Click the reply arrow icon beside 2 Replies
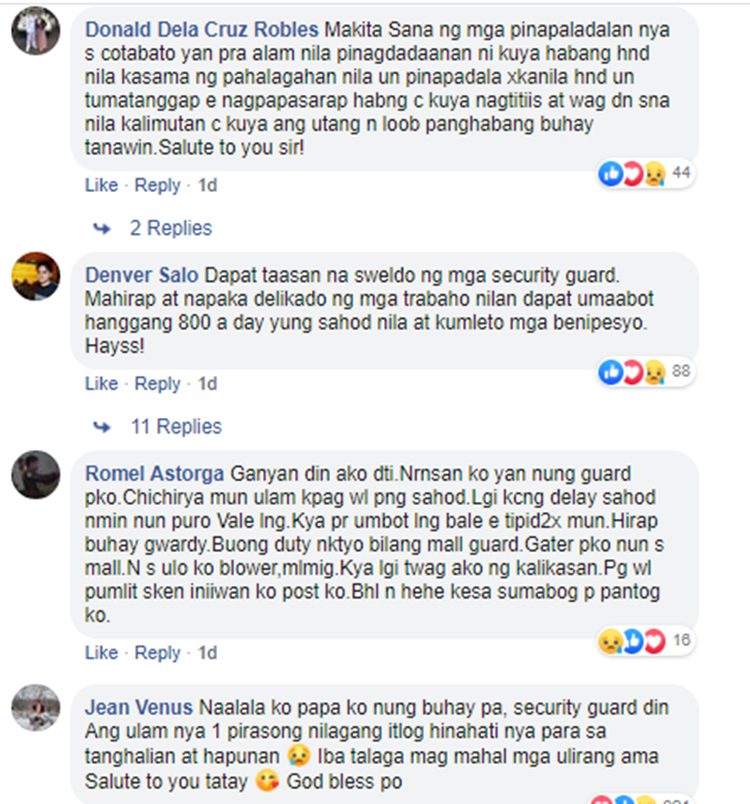Image resolution: width=750 pixels, height=804 pixels. coord(102,228)
